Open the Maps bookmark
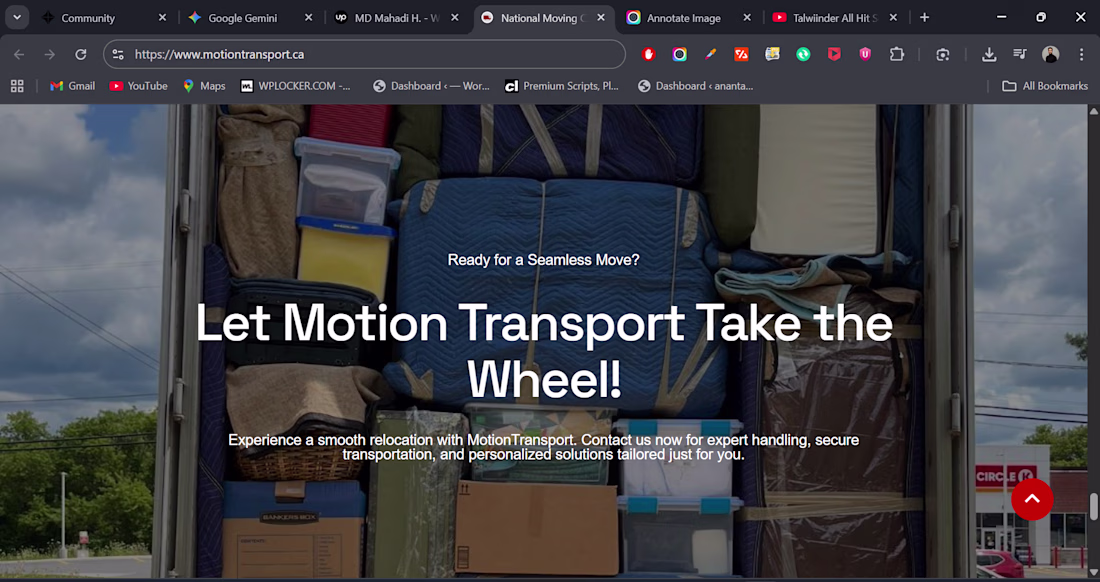 coord(204,86)
